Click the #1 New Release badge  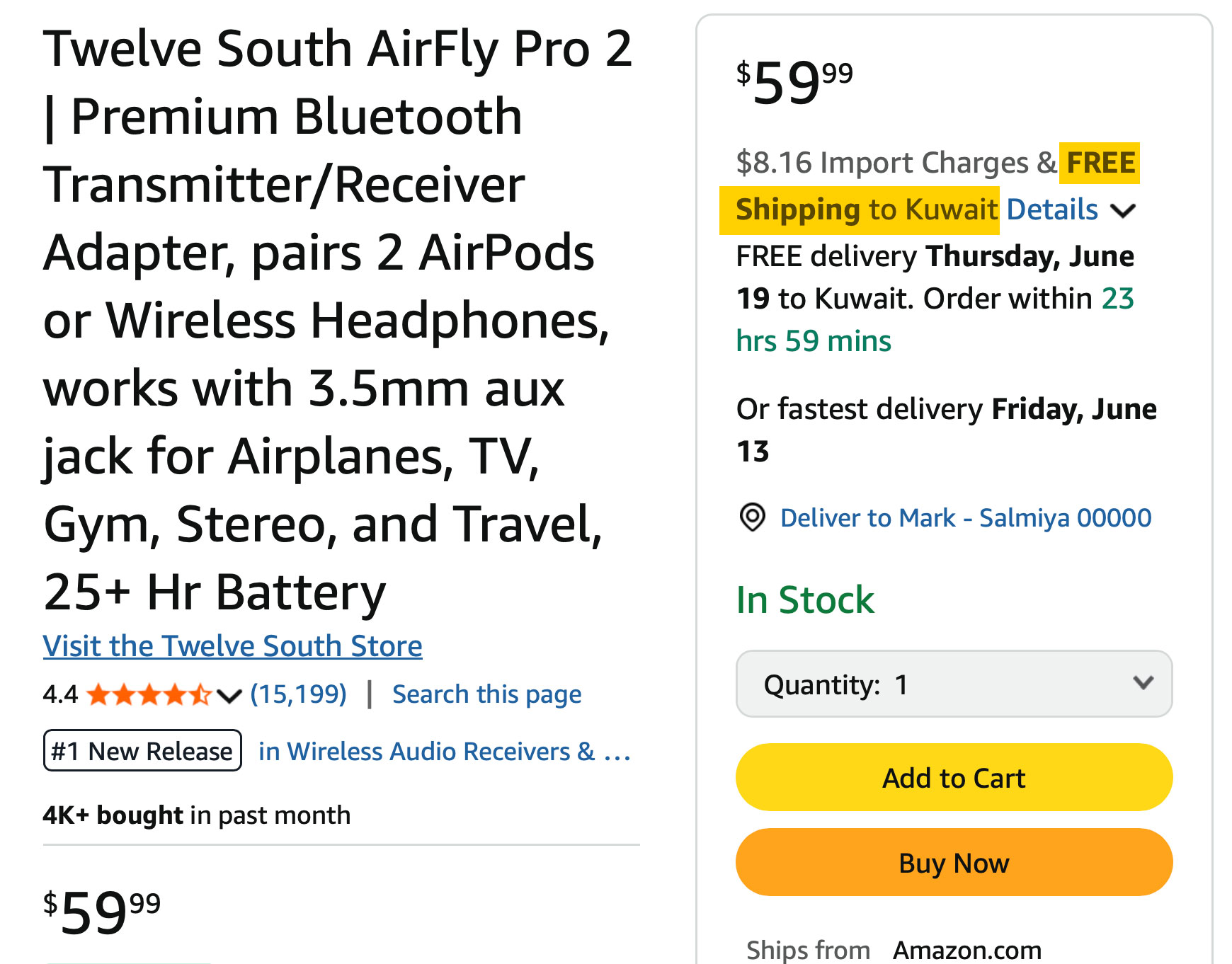[142, 751]
